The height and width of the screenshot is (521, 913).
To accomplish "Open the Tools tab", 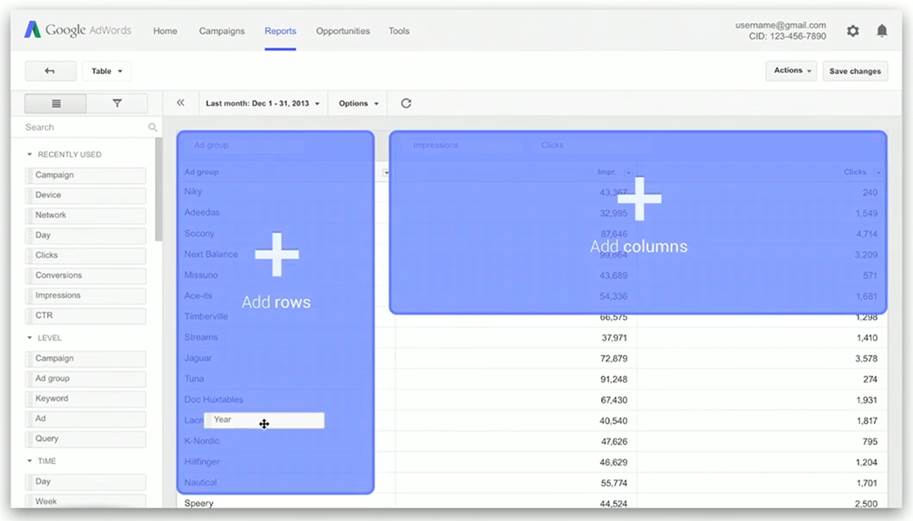I will click(x=399, y=31).
